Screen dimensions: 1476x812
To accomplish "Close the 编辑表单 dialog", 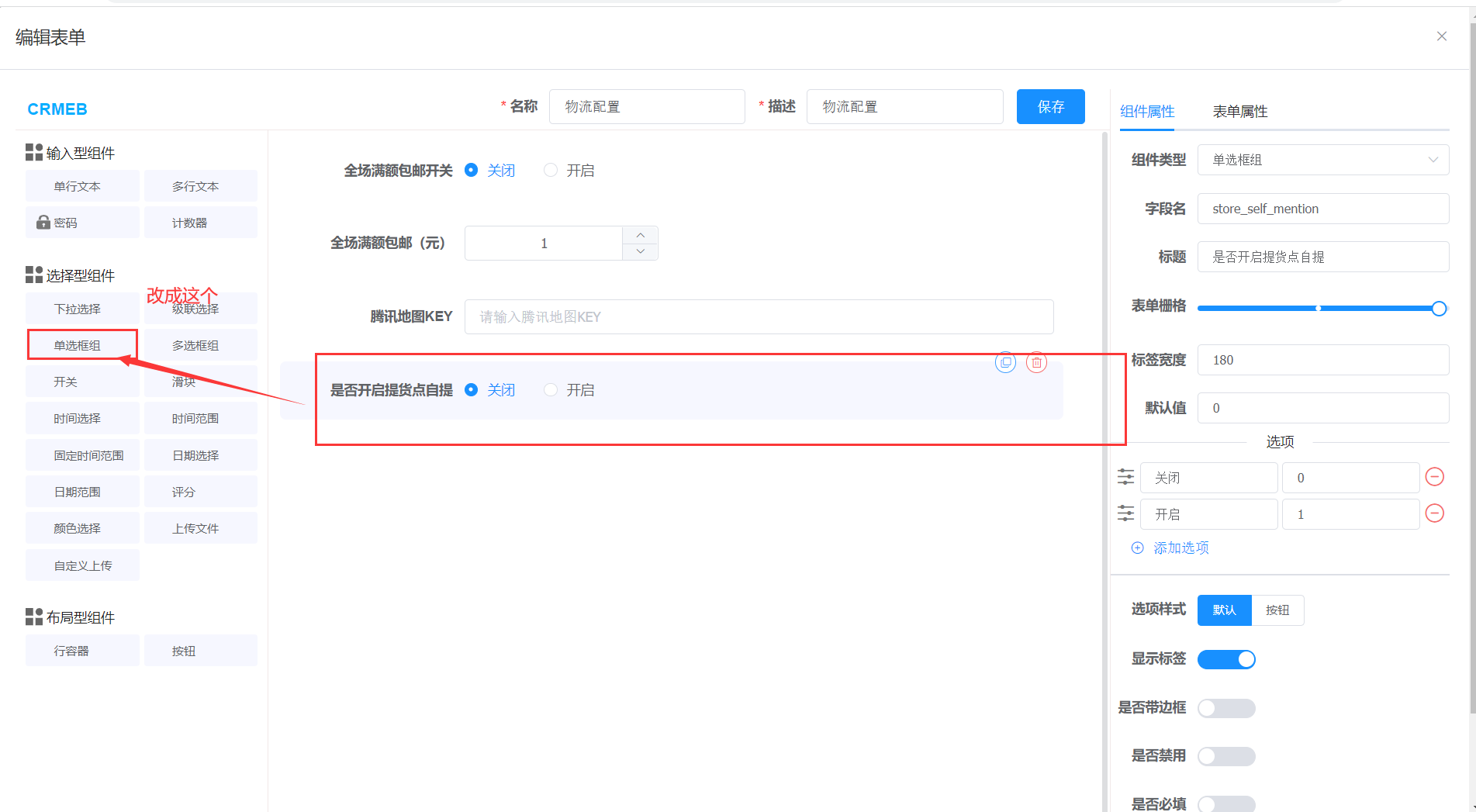I will click(x=1442, y=36).
